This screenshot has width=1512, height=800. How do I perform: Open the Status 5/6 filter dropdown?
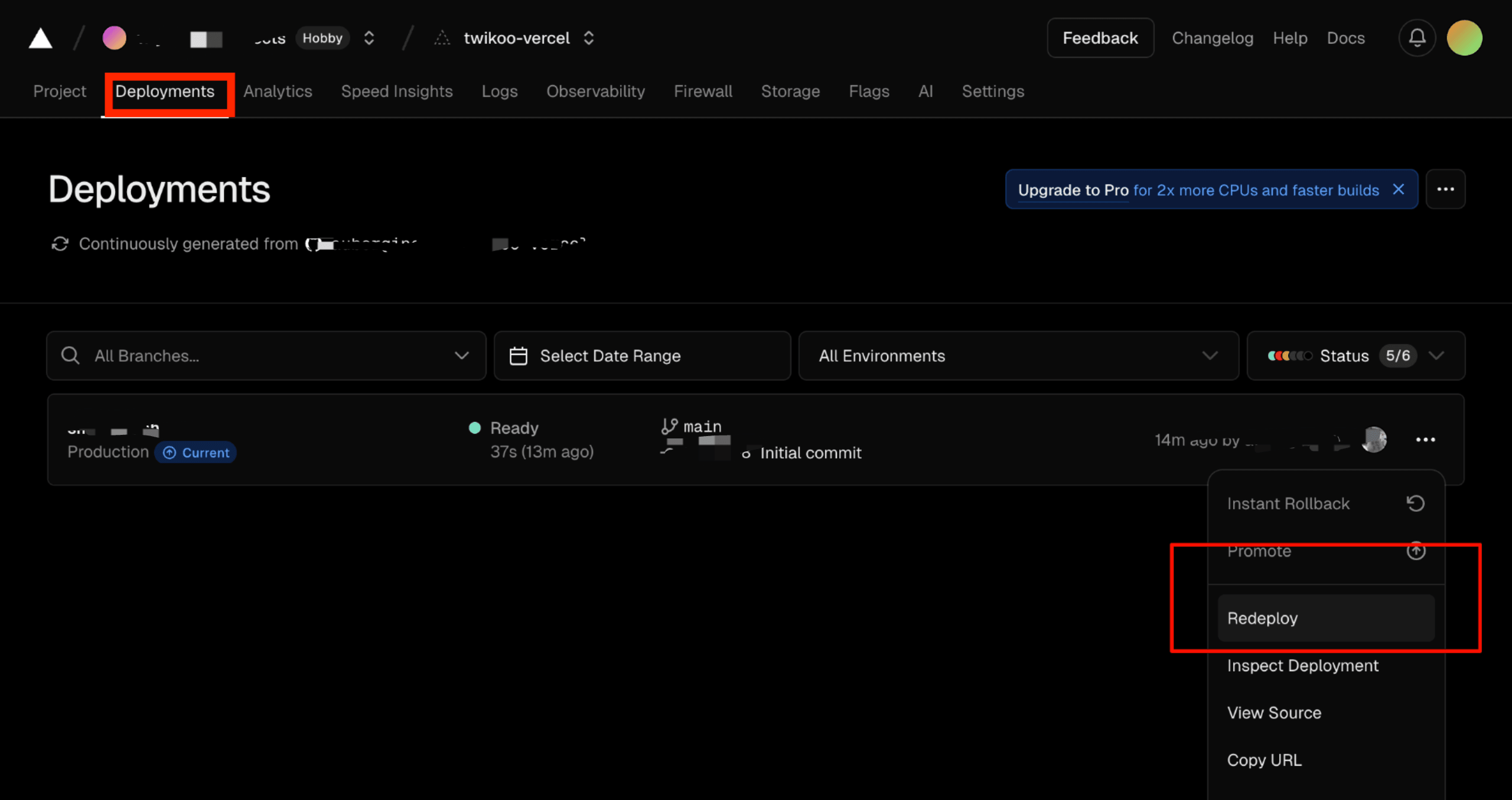pyautogui.click(x=1355, y=356)
